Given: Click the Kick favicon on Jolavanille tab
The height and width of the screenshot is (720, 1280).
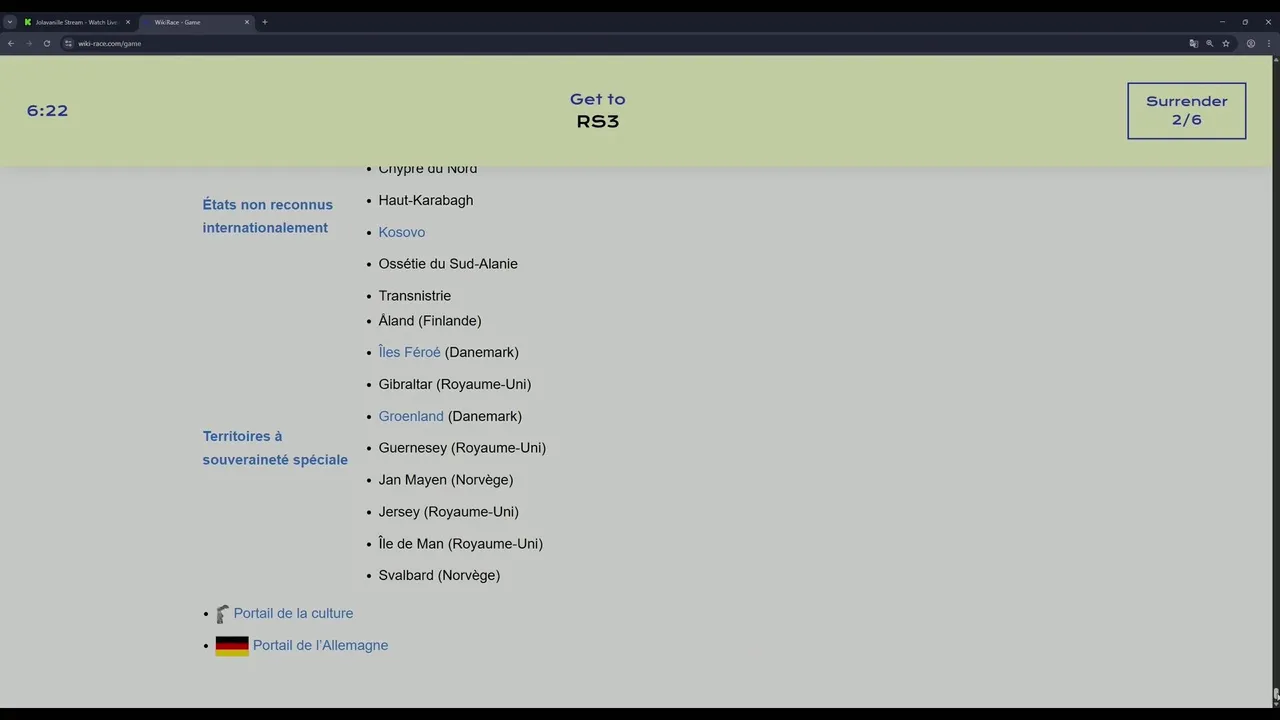Looking at the screenshot, I should 28,22.
